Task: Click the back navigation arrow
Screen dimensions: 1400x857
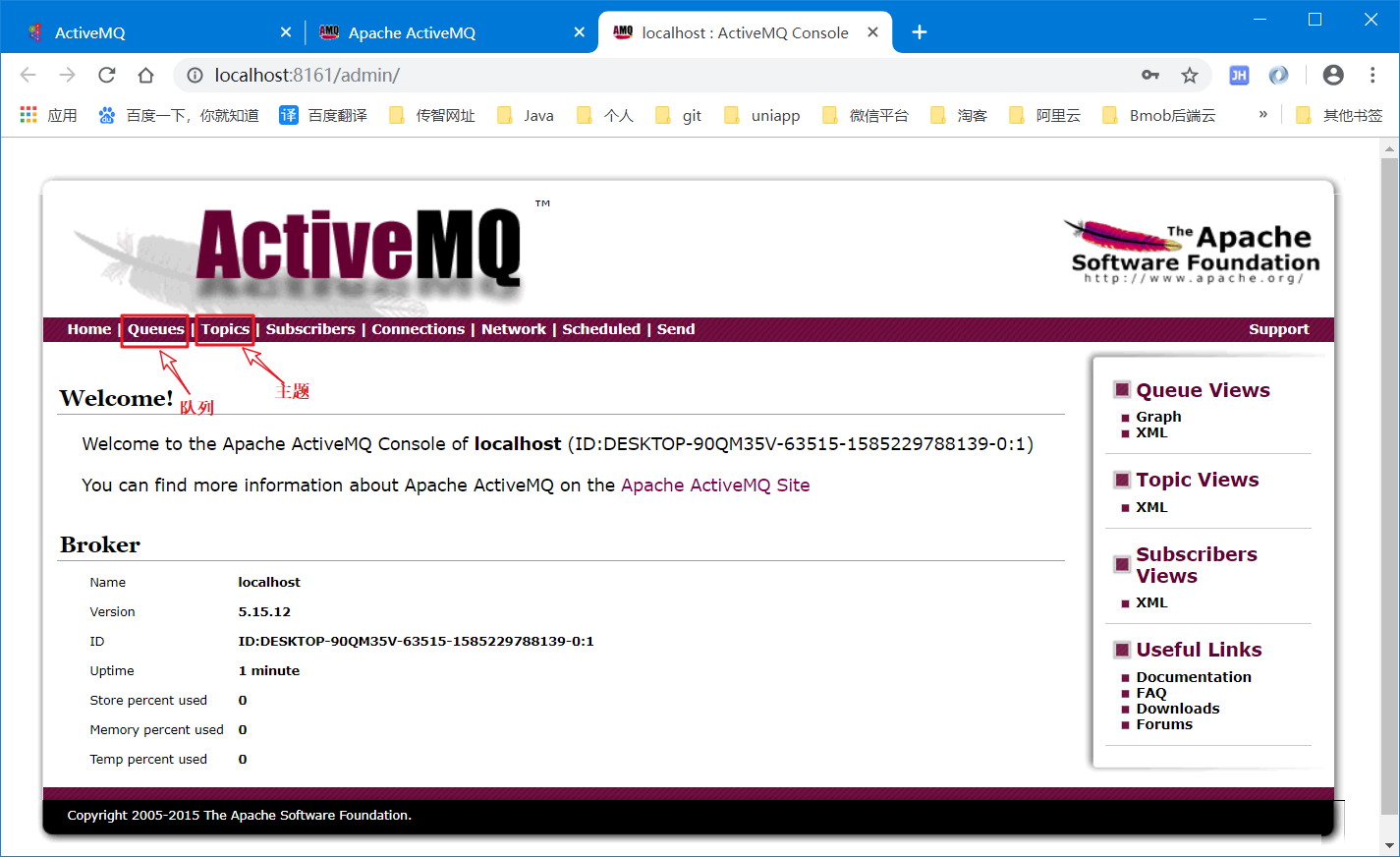Action: 28,75
